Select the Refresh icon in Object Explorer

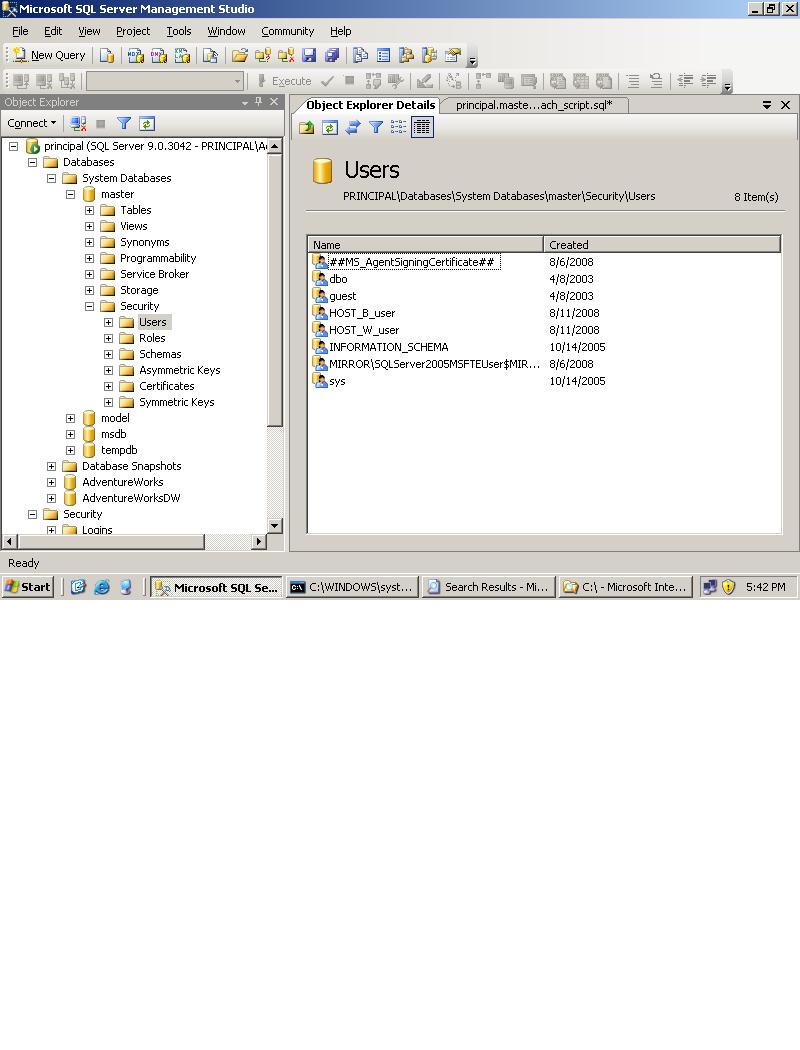pos(146,123)
